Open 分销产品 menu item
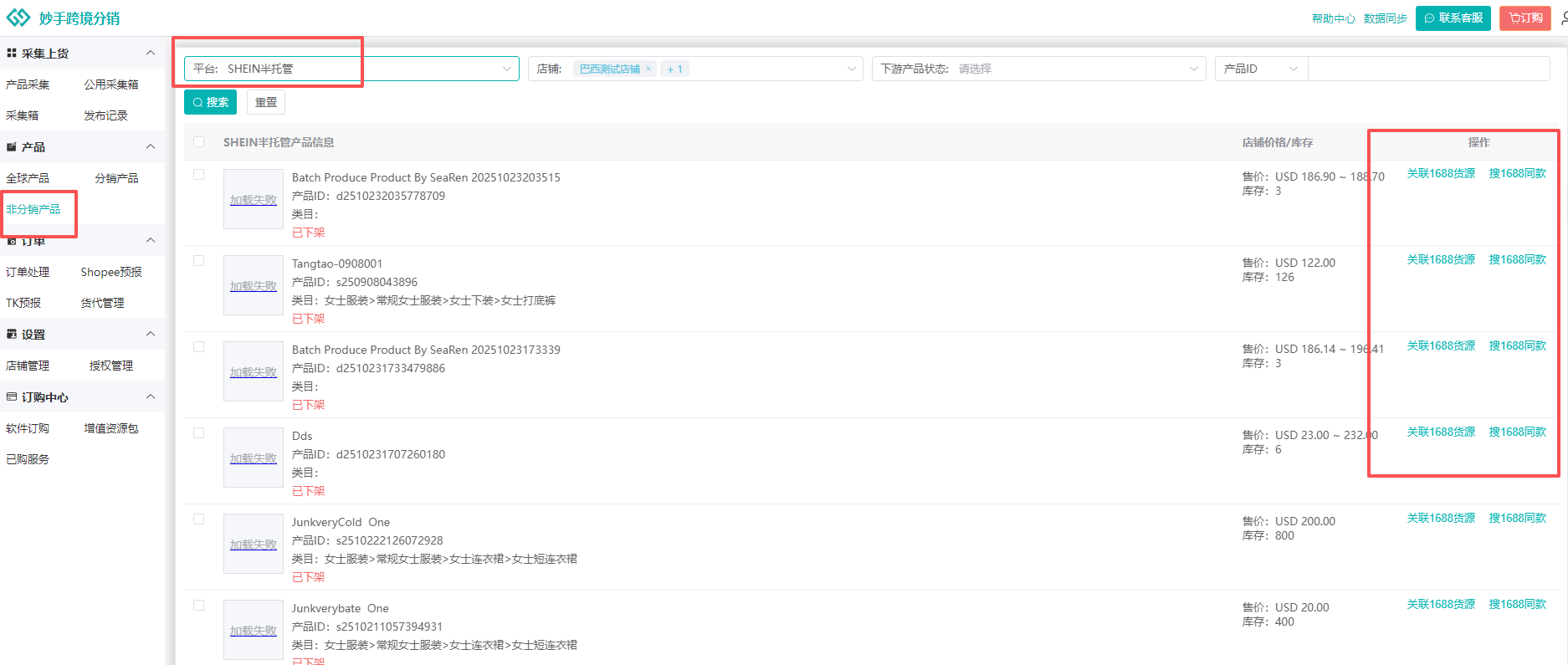1568x665 pixels. (116, 178)
